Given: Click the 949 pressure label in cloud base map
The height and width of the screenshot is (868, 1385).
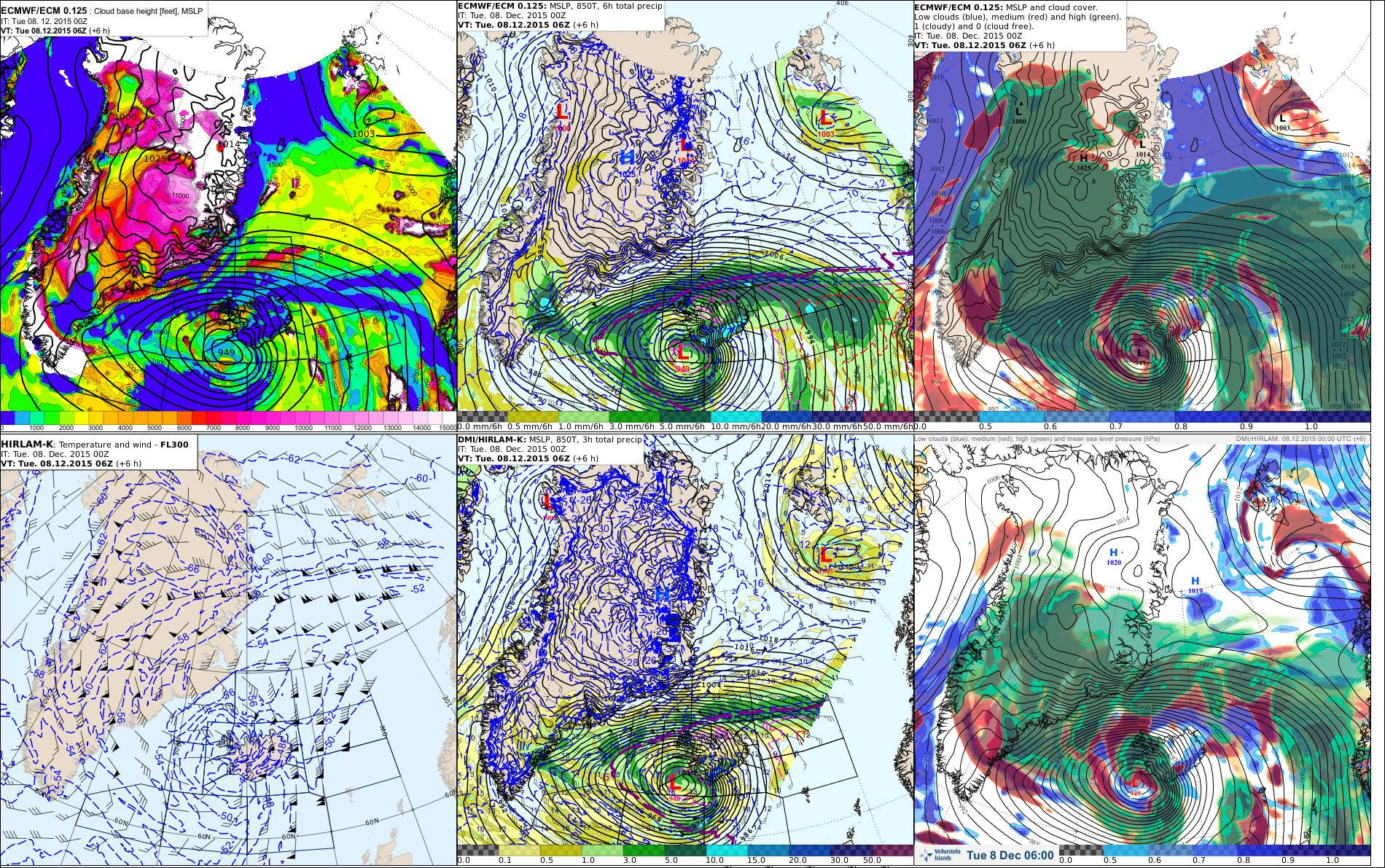Looking at the screenshot, I should point(227,353).
